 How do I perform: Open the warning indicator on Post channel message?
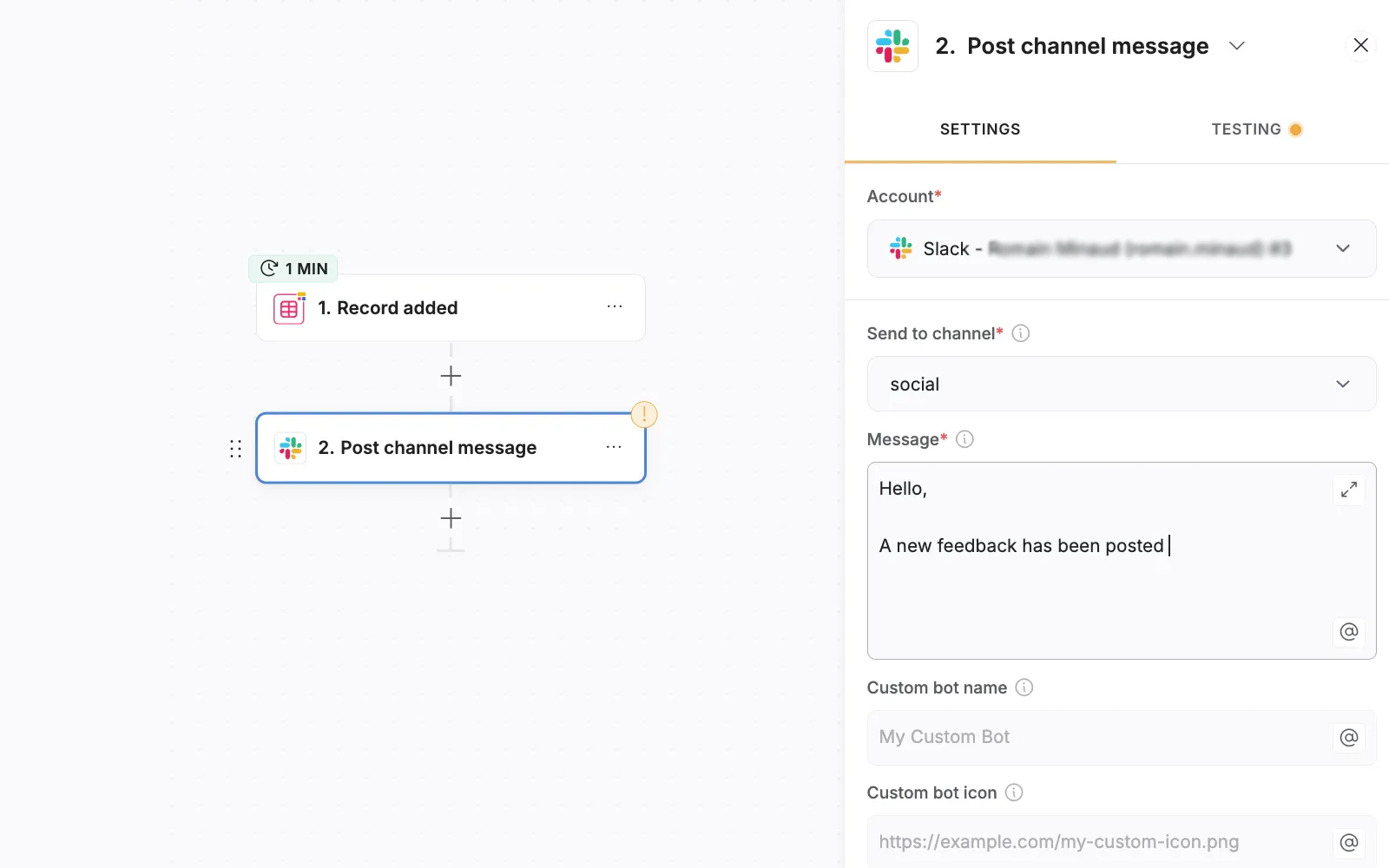[x=643, y=414]
